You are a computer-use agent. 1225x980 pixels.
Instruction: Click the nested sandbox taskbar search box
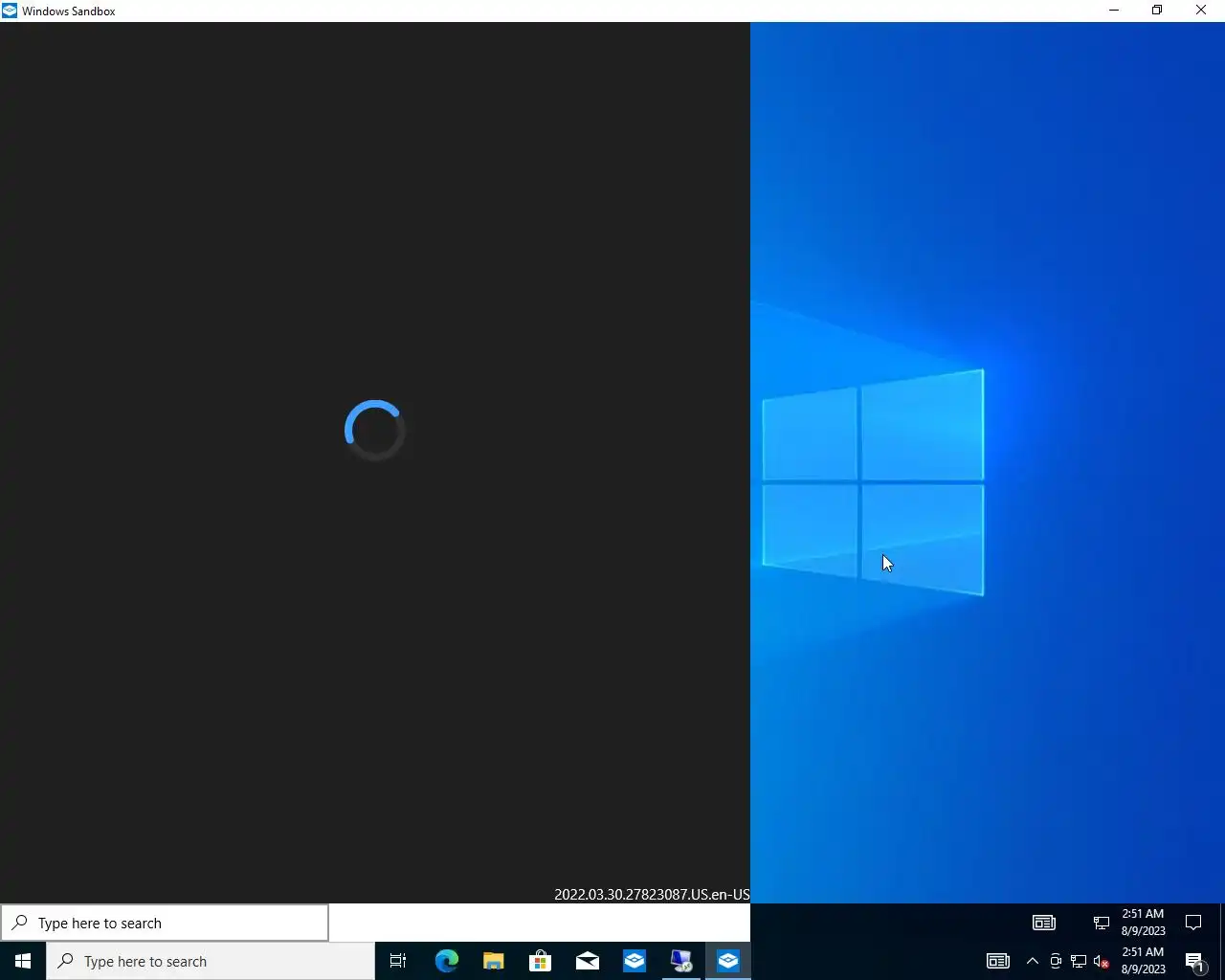tap(165, 923)
